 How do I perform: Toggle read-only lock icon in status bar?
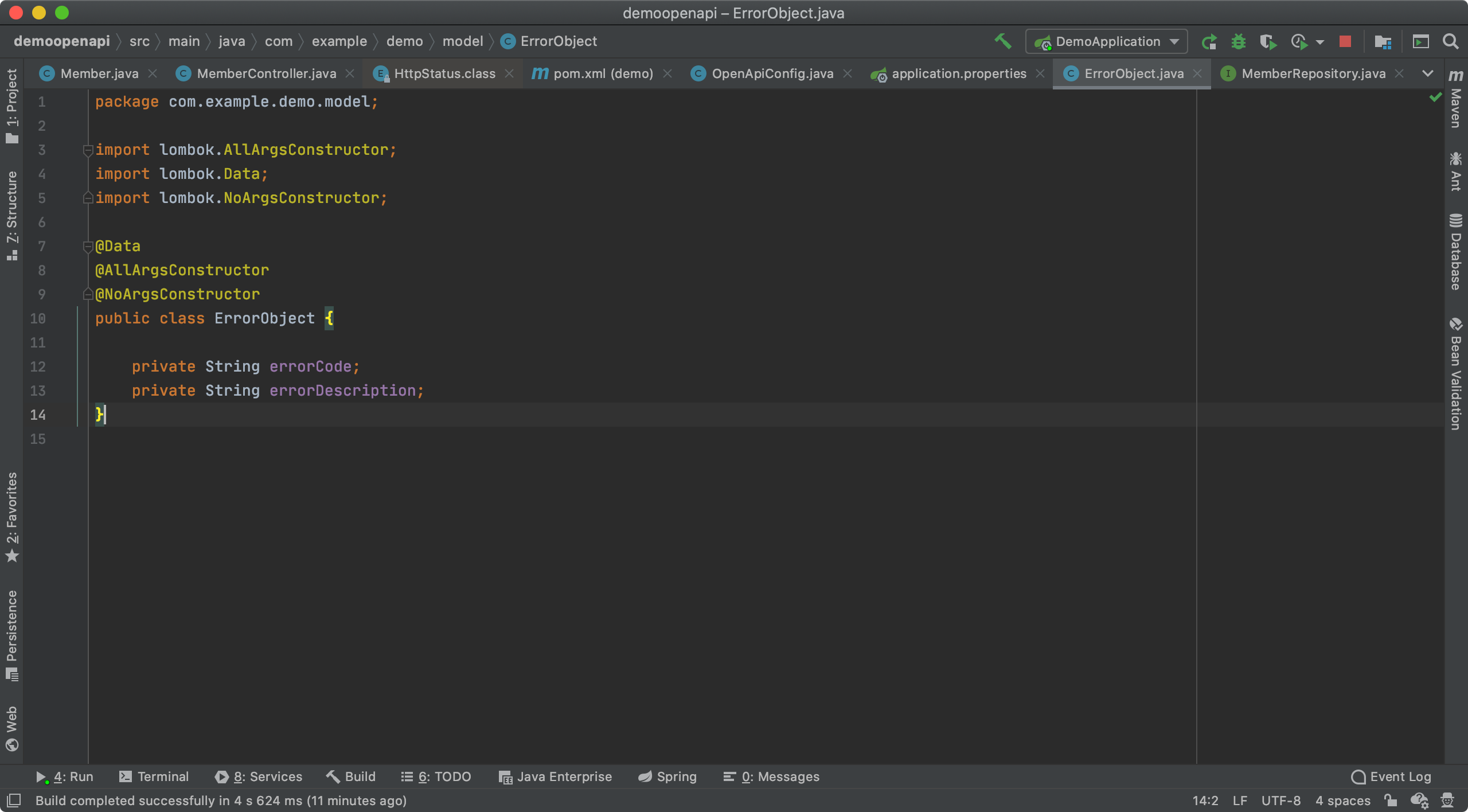1390,801
